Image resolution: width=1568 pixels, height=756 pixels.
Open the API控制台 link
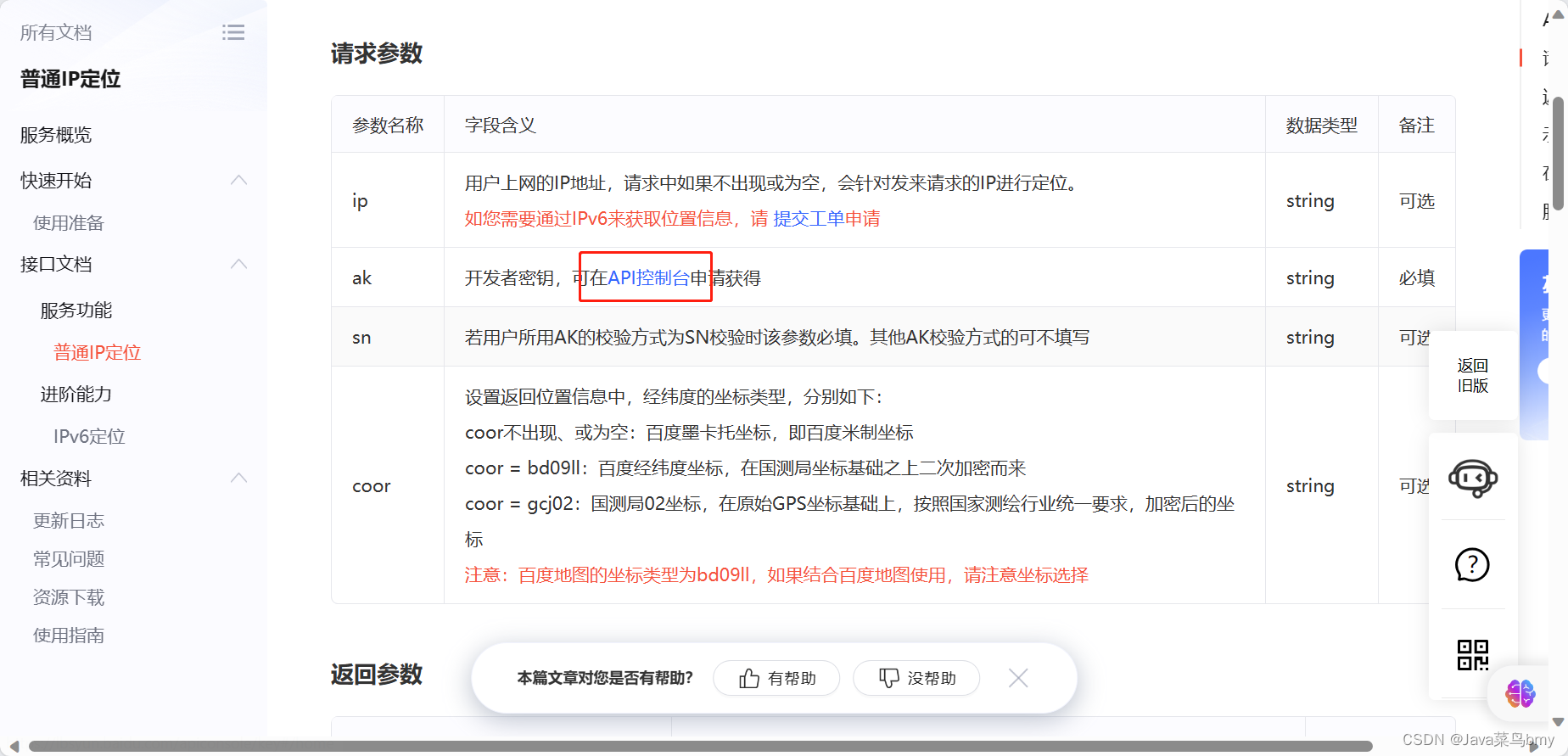649,277
